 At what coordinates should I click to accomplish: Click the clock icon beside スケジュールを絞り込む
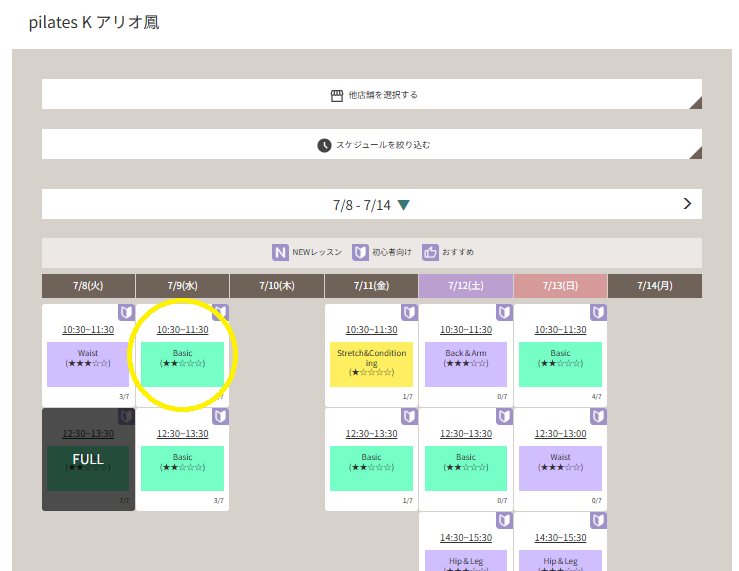click(x=324, y=145)
